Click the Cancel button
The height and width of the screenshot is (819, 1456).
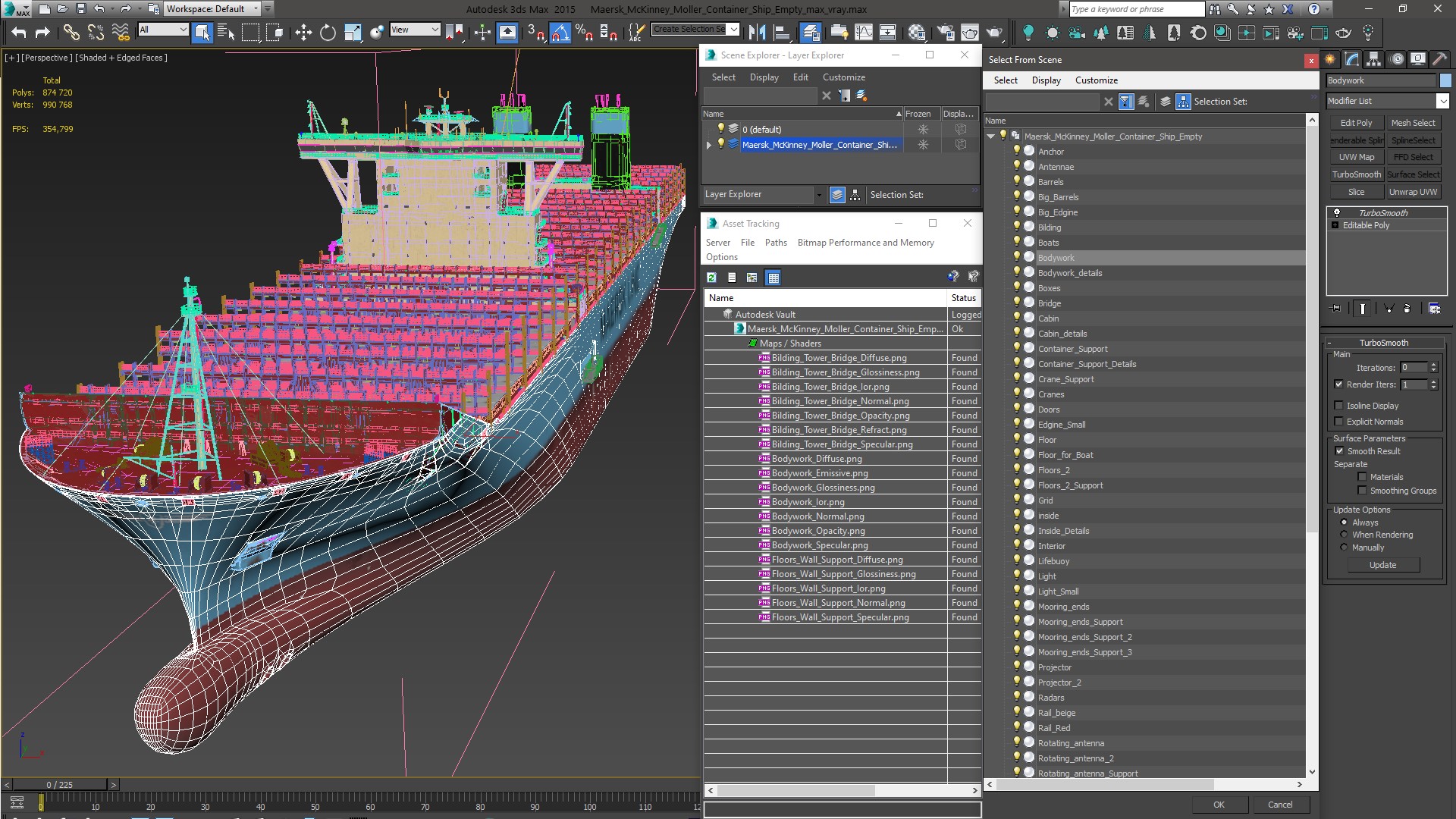(1280, 805)
